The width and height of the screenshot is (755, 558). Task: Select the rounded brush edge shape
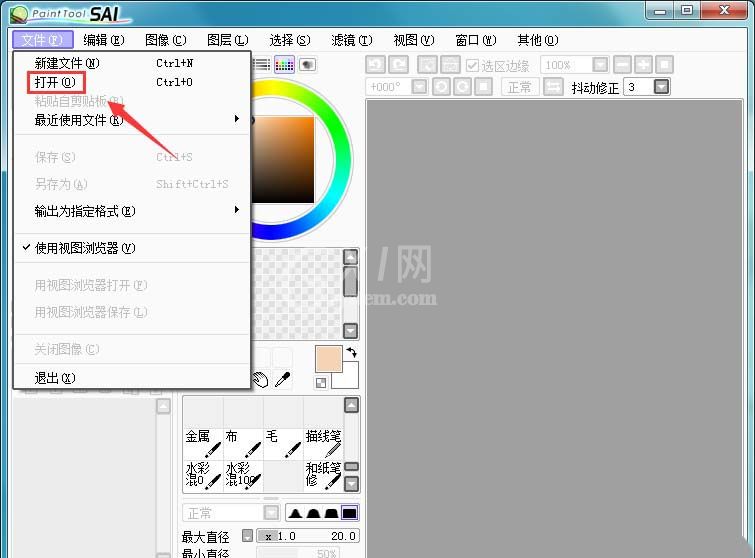coord(313,513)
